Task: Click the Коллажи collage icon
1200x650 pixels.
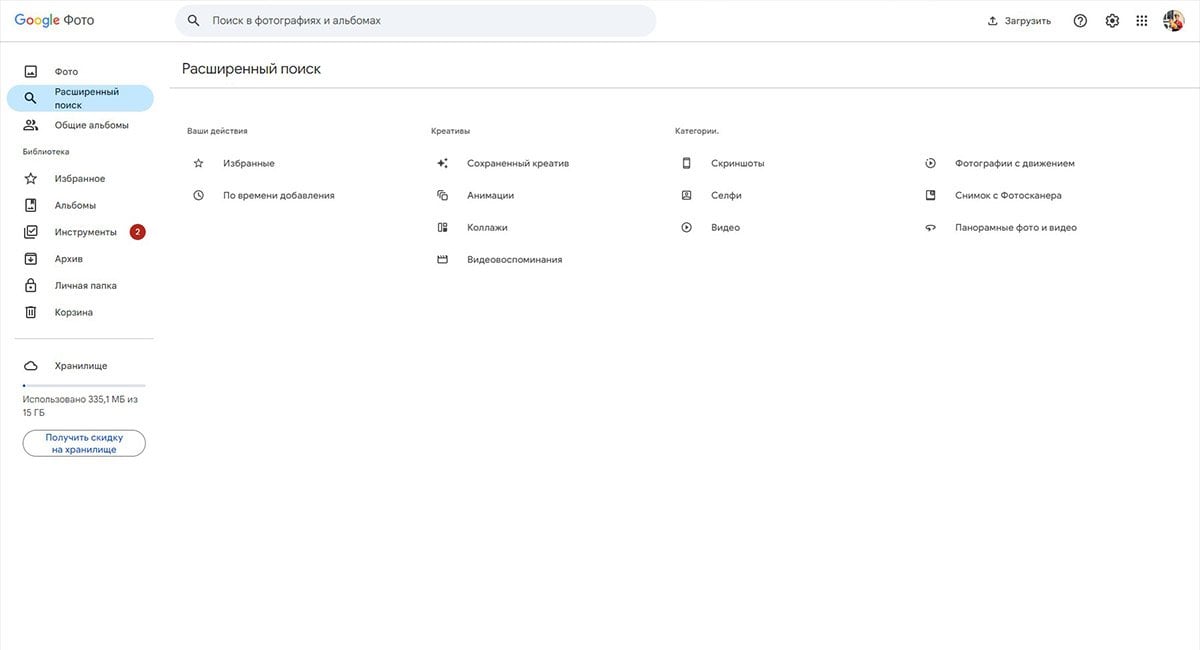Action: point(442,227)
